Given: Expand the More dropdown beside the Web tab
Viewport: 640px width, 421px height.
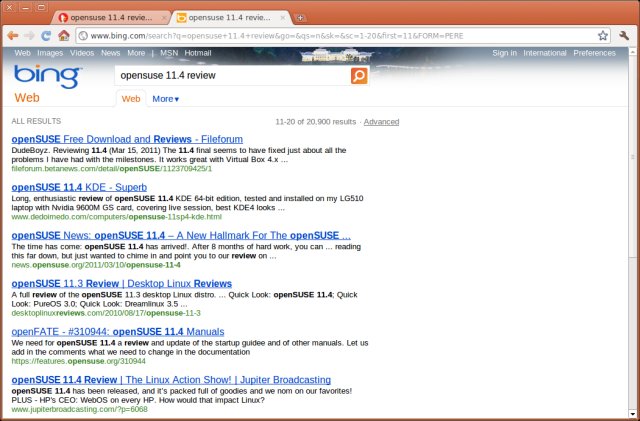Looking at the screenshot, I should pyautogui.click(x=165, y=99).
